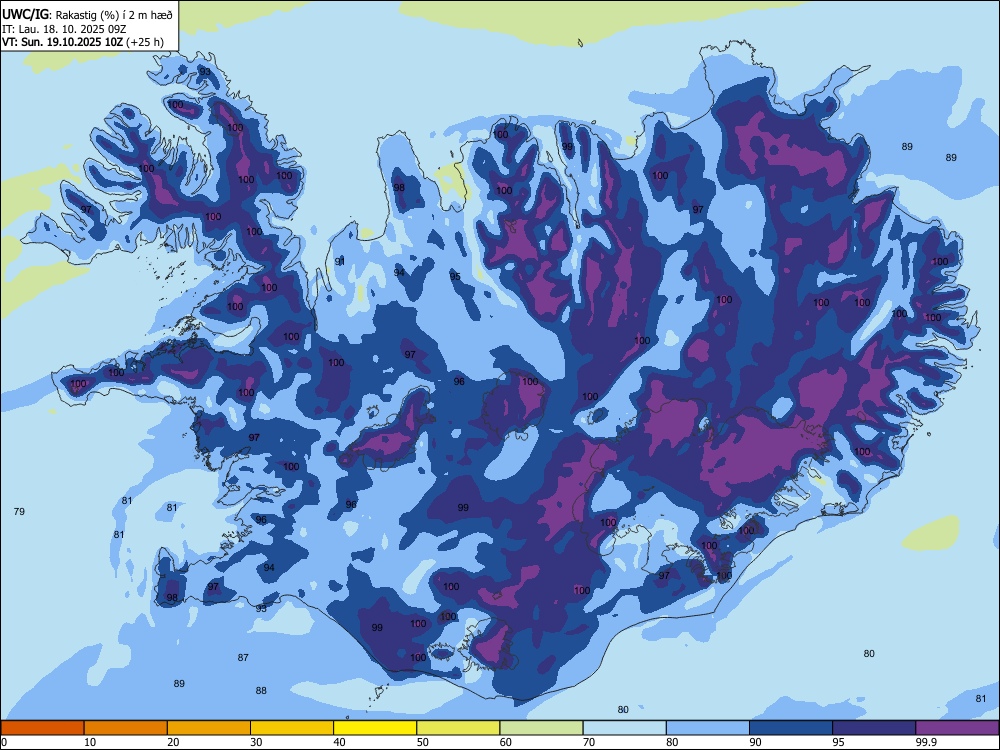Select the purple above-99.9 legend swatch
1000x750 pixels.
[x=957, y=728]
